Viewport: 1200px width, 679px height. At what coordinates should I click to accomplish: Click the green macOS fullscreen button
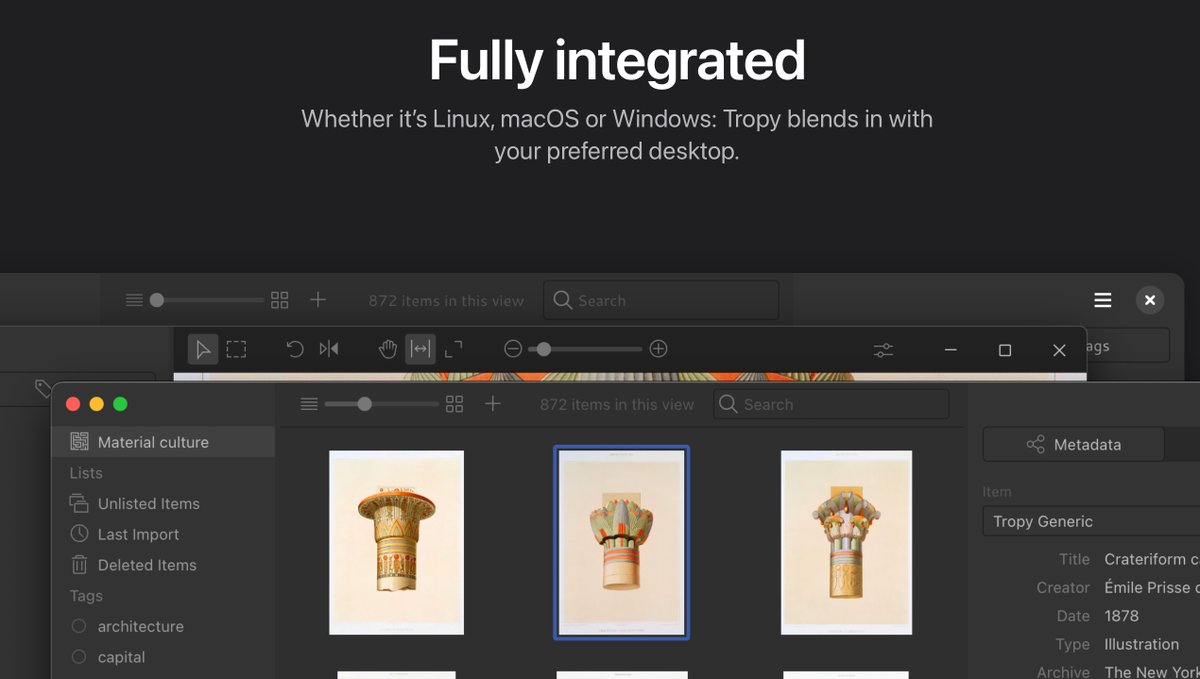(x=120, y=404)
